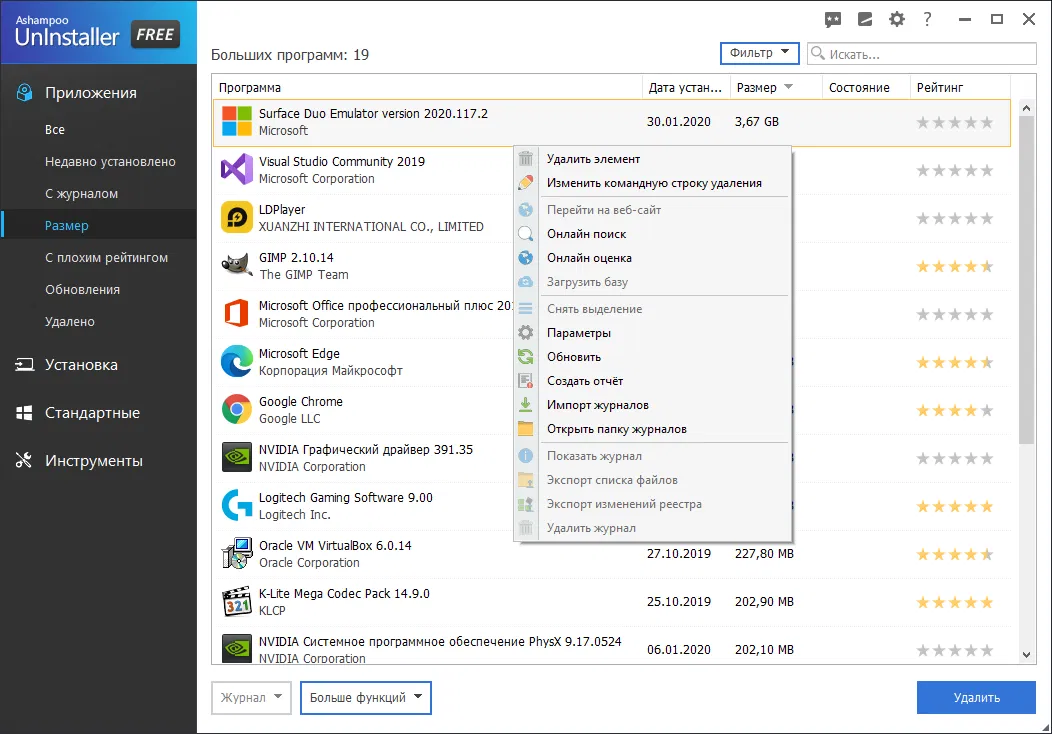Click the Google Chrome app icon
Image resolution: width=1052 pixels, height=734 pixels.
(x=237, y=409)
